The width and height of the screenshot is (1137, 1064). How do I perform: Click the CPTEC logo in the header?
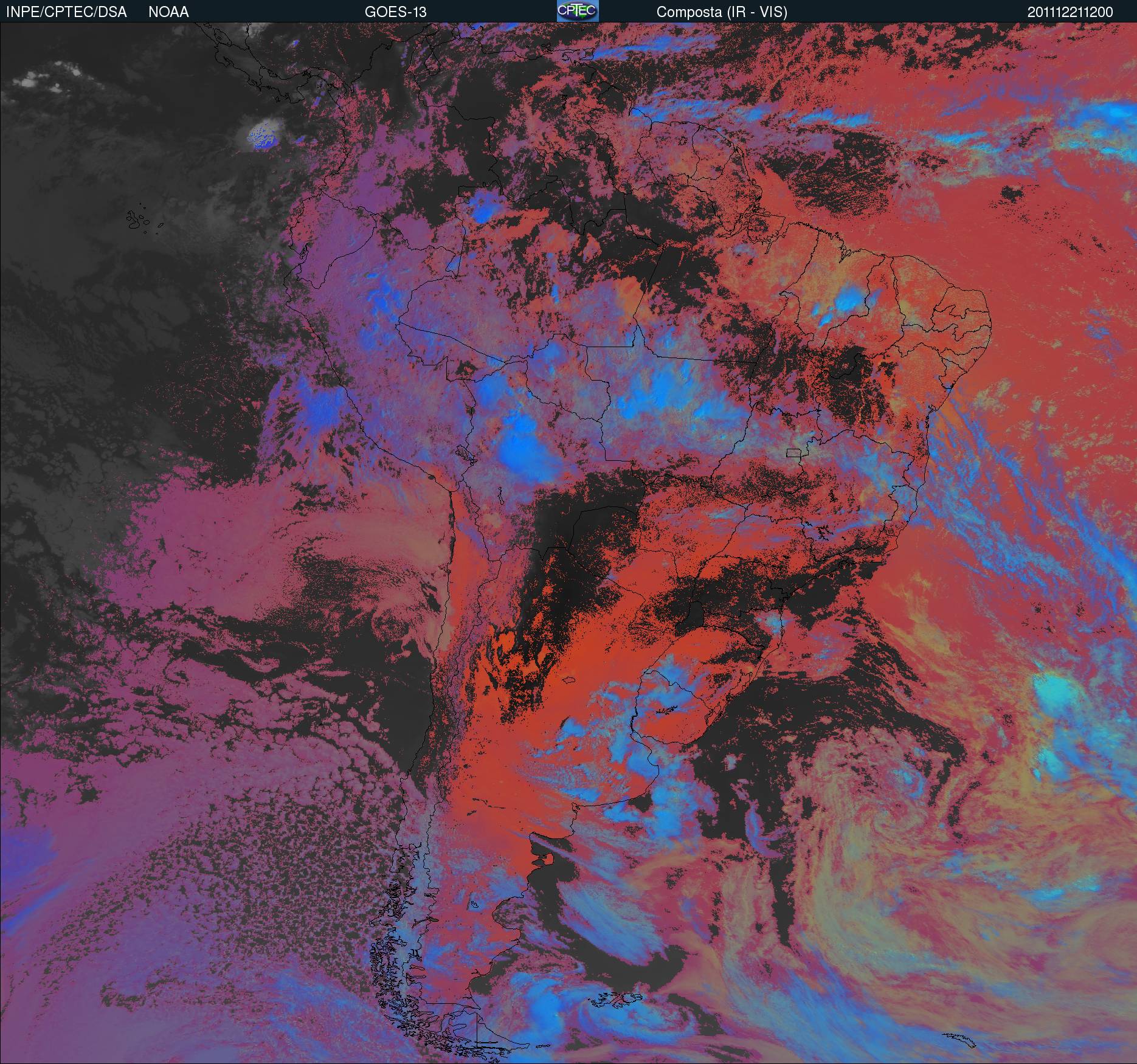pos(578,11)
